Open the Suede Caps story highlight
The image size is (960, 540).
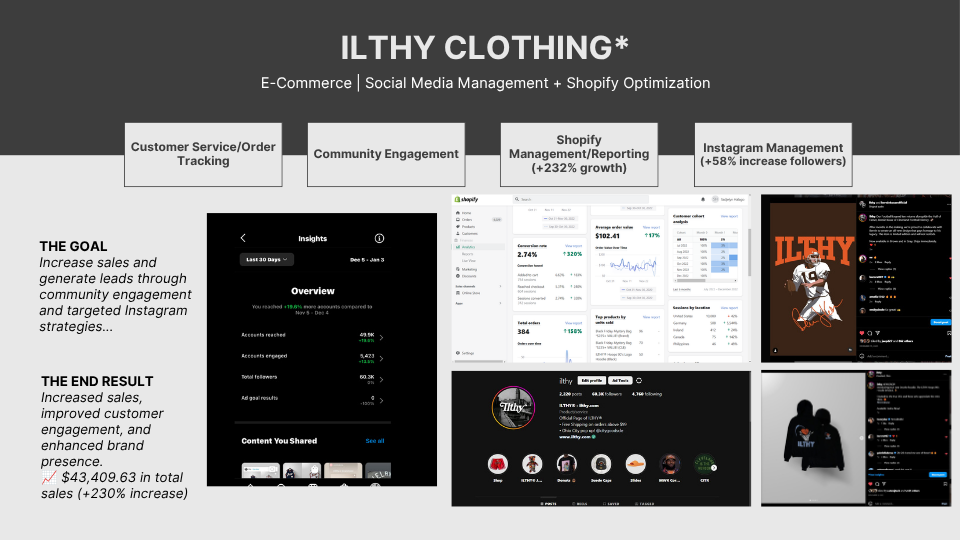(x=601, y=464)
